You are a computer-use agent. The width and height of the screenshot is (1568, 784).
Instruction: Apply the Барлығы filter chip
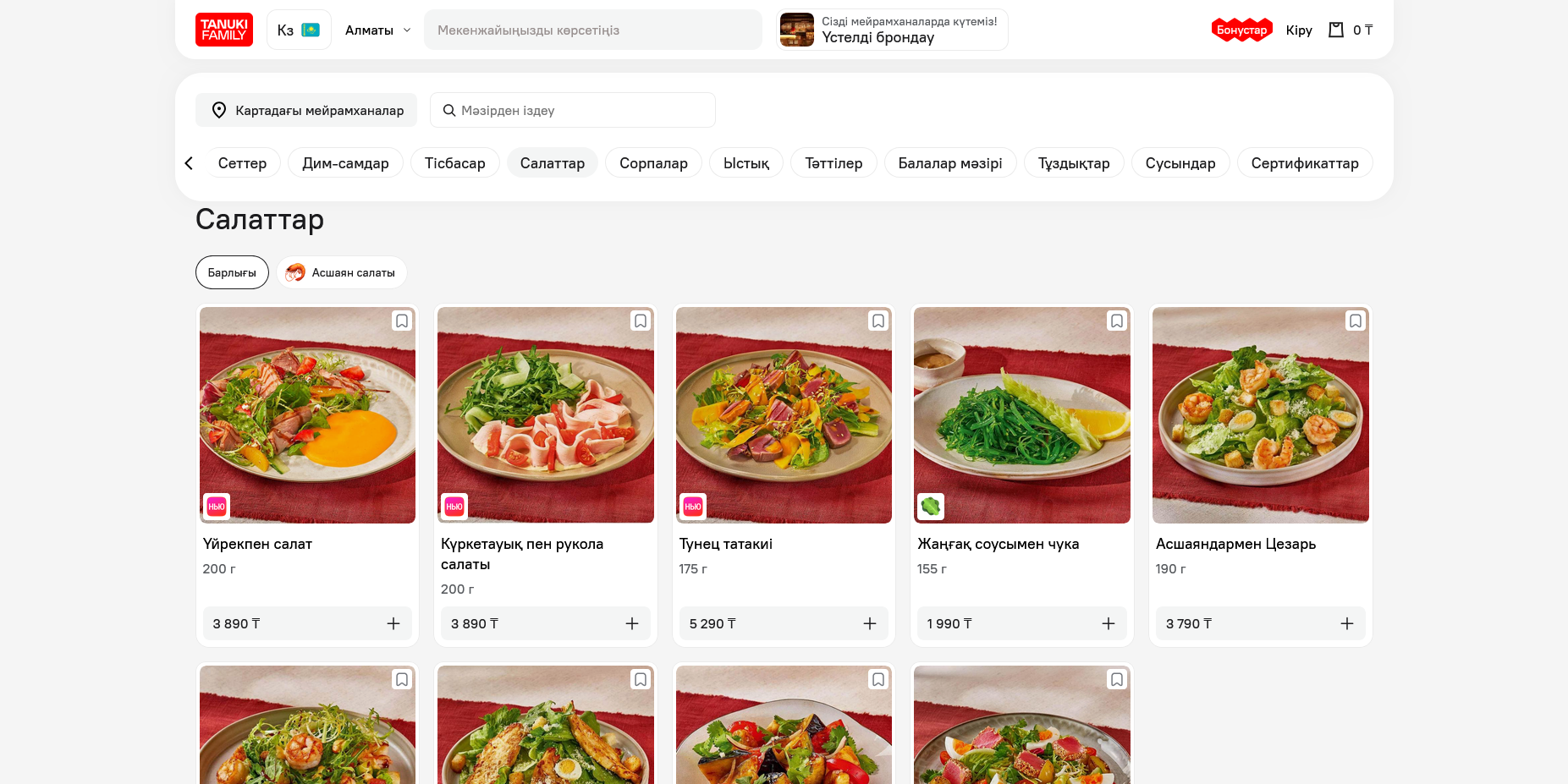tap(232, 272)
